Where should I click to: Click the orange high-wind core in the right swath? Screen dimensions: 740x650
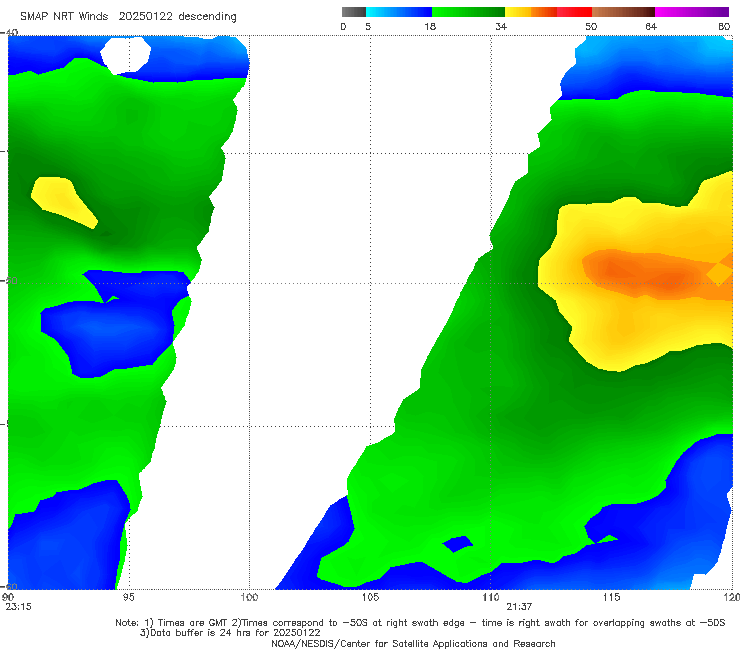pyautogui.click(x=658, y=274)
